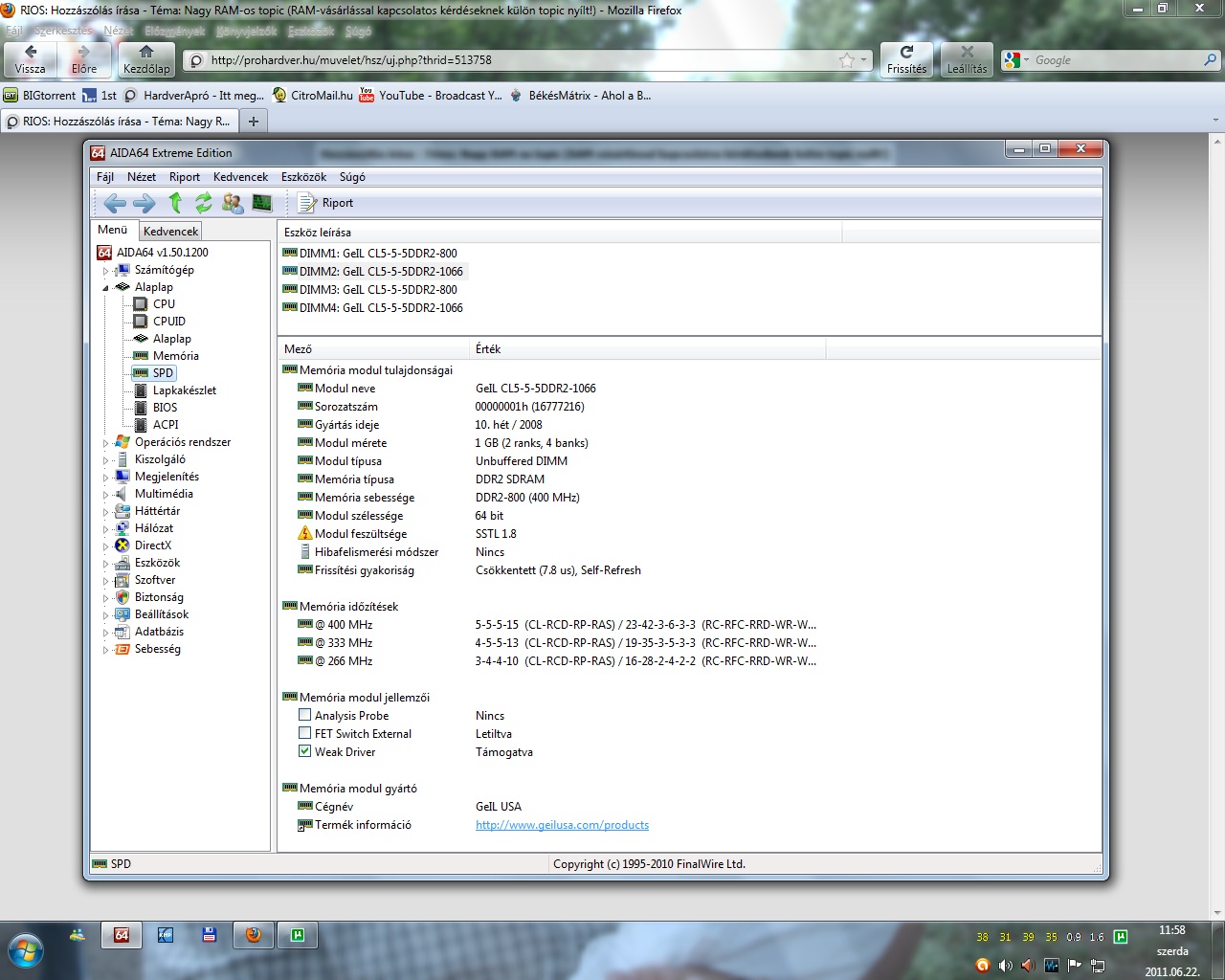1225x980 pixels.
Task: Open the Riport menu in AIDA64
Action: [185, 177]
